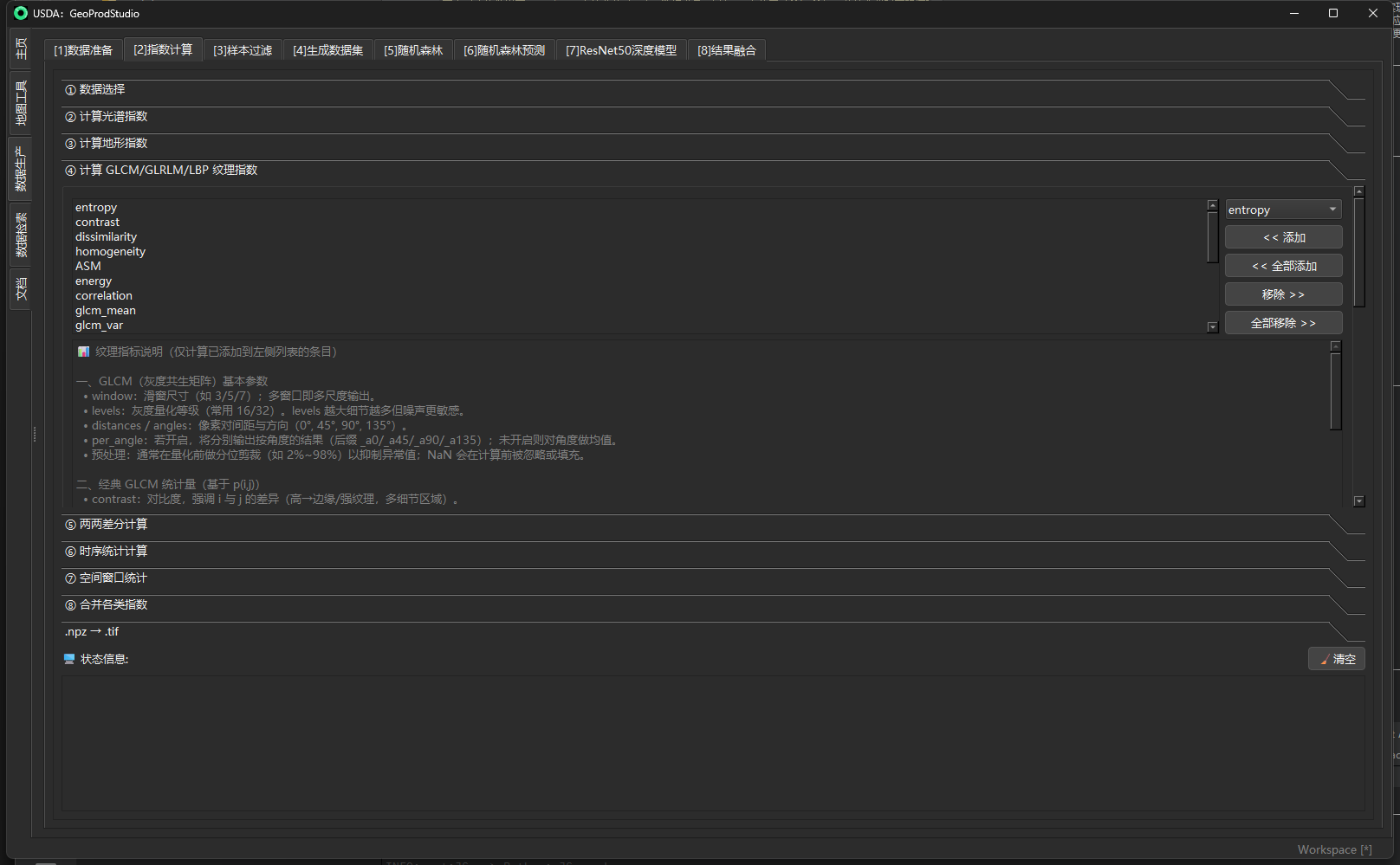Open the 地图工具 sidebar tab

(21, 103)
